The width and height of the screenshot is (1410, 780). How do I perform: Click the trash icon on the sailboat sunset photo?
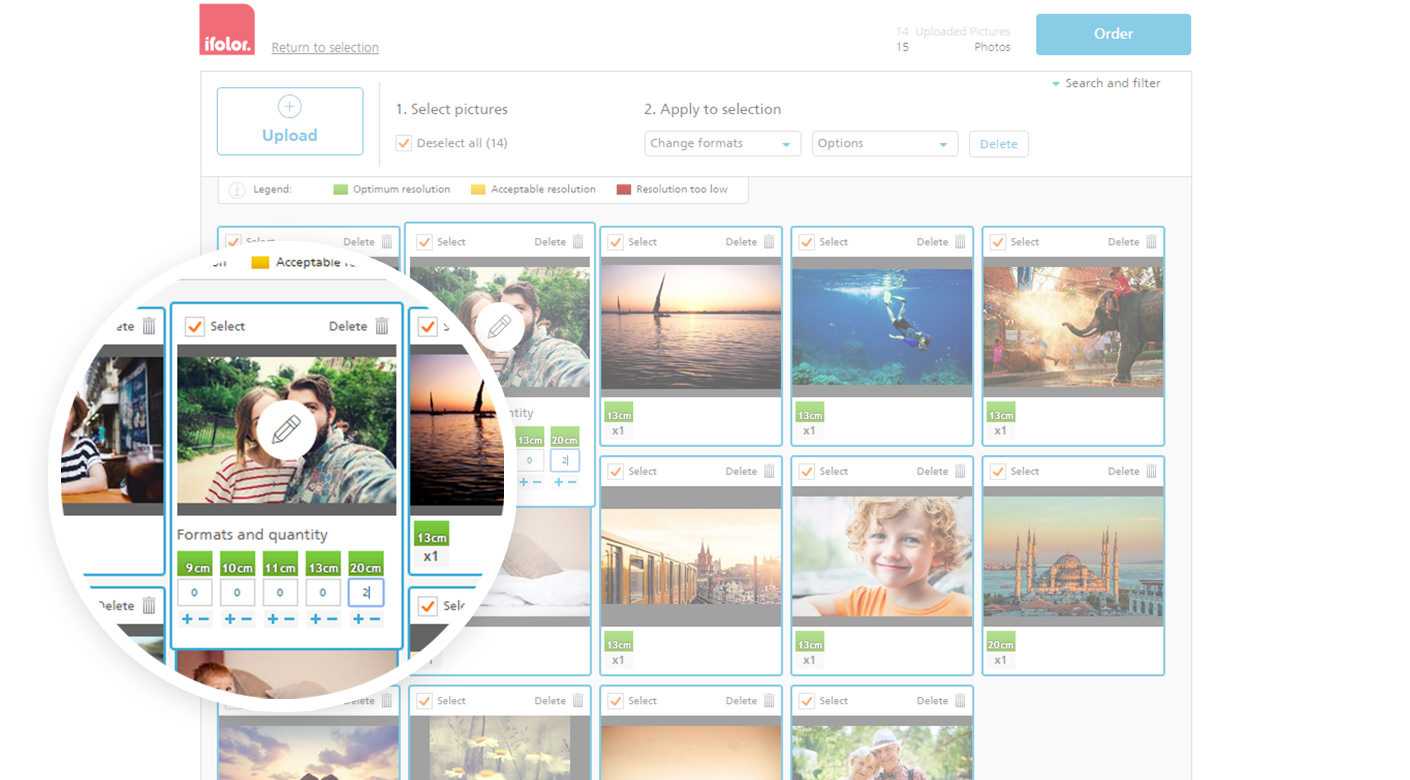point(769,242)
